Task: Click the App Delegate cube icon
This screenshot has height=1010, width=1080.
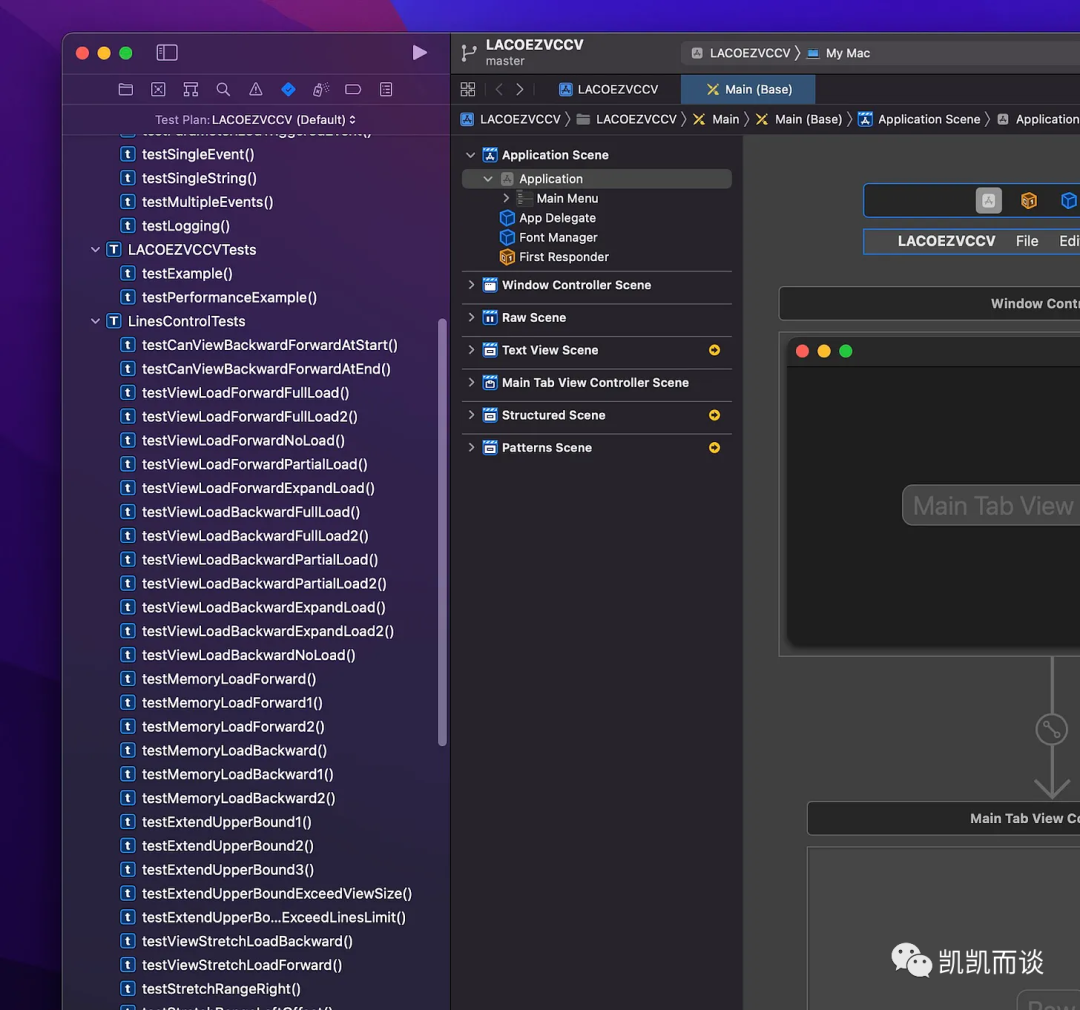Action: 507,218
